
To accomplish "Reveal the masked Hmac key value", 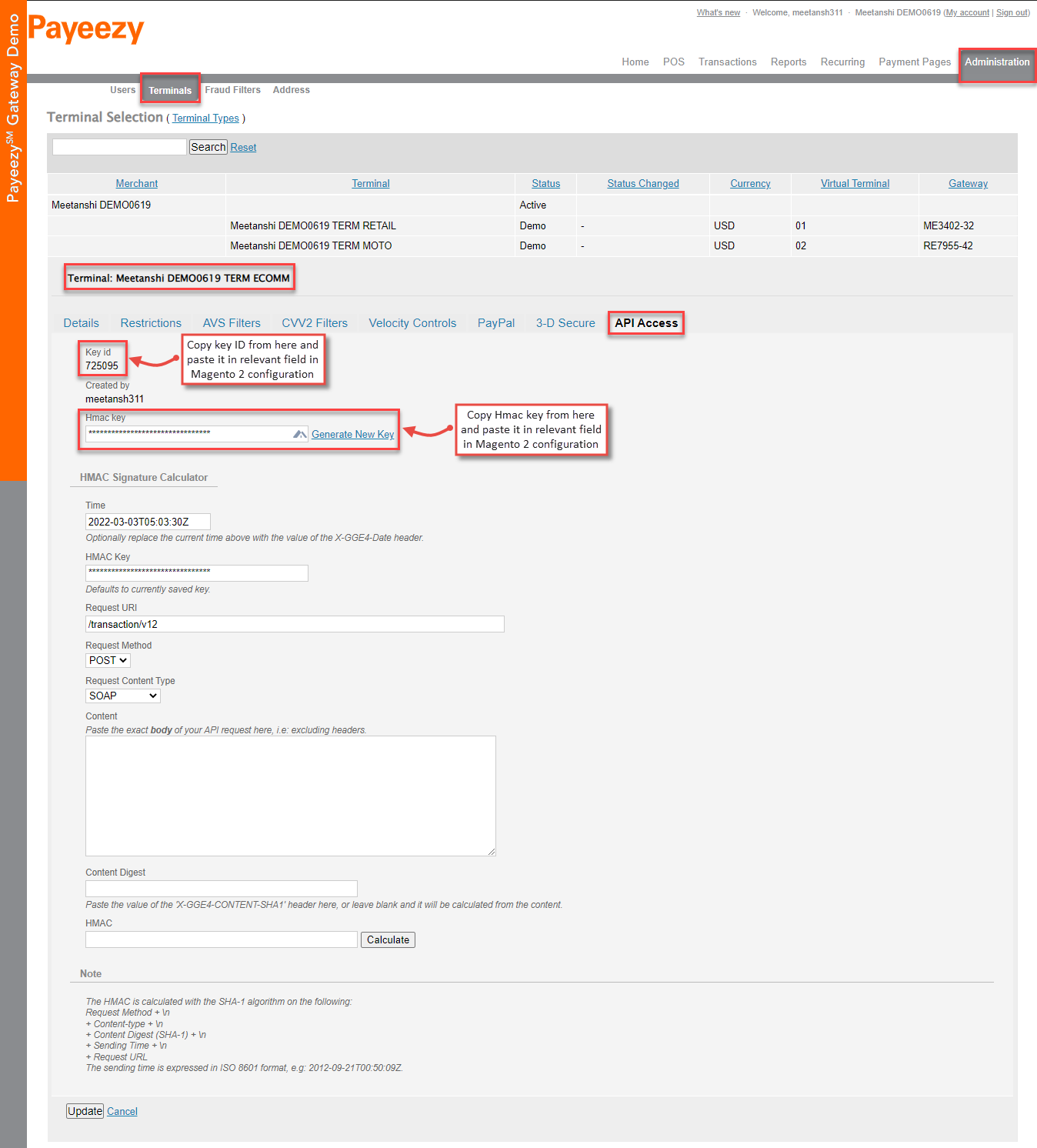I will pyautogui.click(x=299, y=434).
